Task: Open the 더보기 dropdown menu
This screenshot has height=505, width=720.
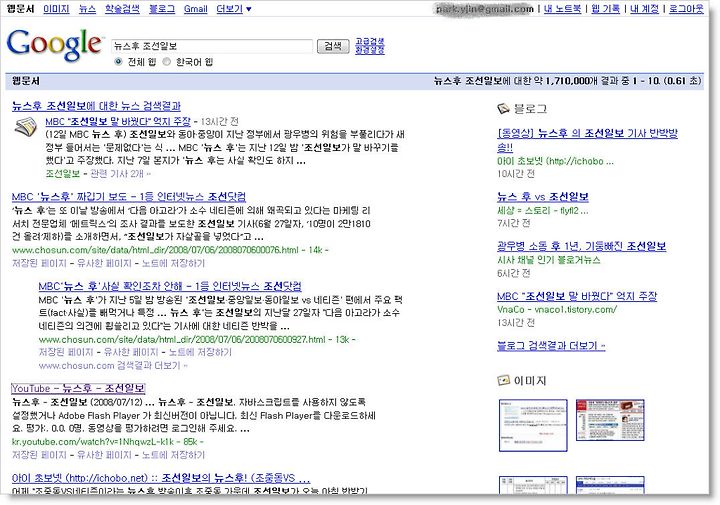Action: (x=234, y=9)
